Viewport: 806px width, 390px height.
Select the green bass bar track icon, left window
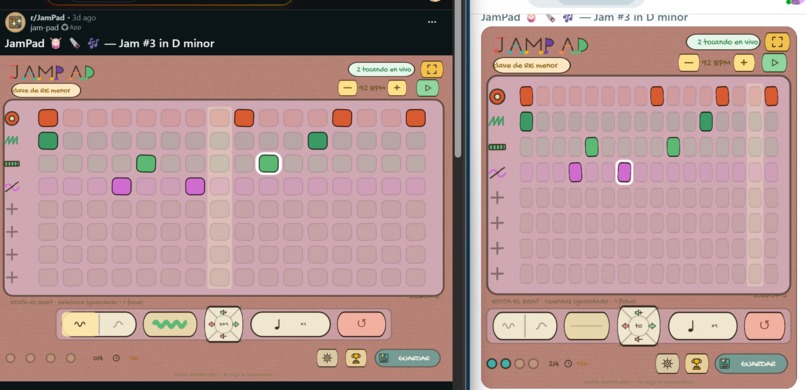coord(12,164)
